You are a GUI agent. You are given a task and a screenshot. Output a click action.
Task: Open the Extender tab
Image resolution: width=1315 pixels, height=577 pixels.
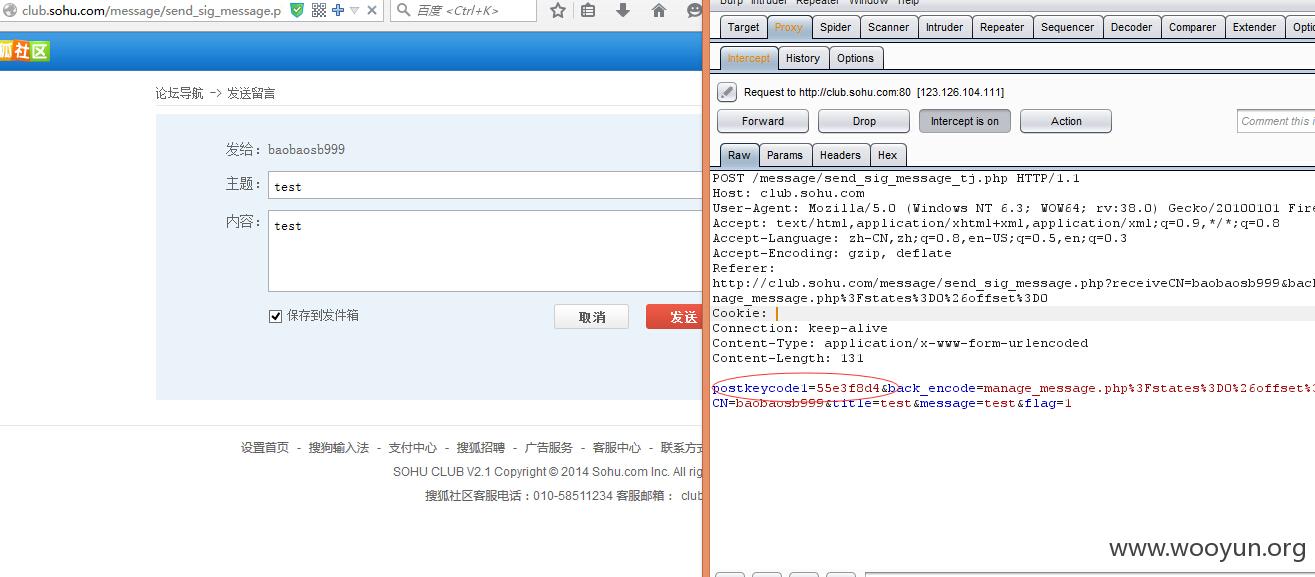click(x=1254, y=27)
